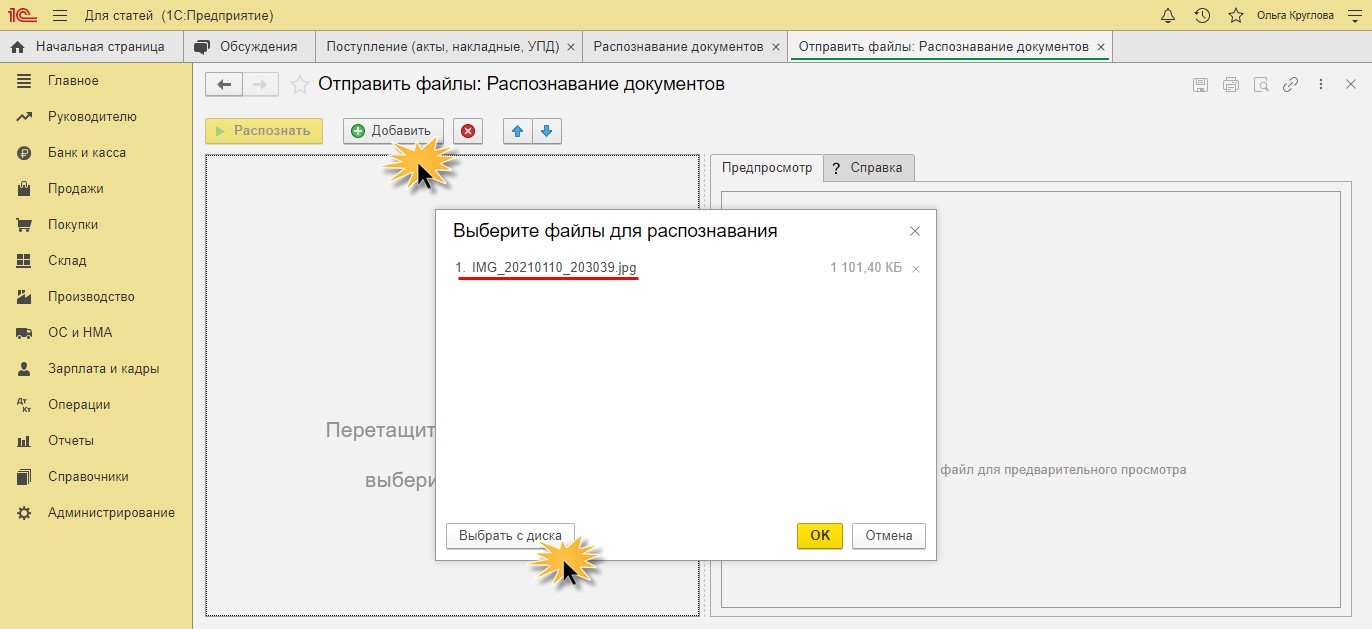Click the save diskette icon
The width and height of the screenshot is (1372, 629).
click(x=1200, y=85)
